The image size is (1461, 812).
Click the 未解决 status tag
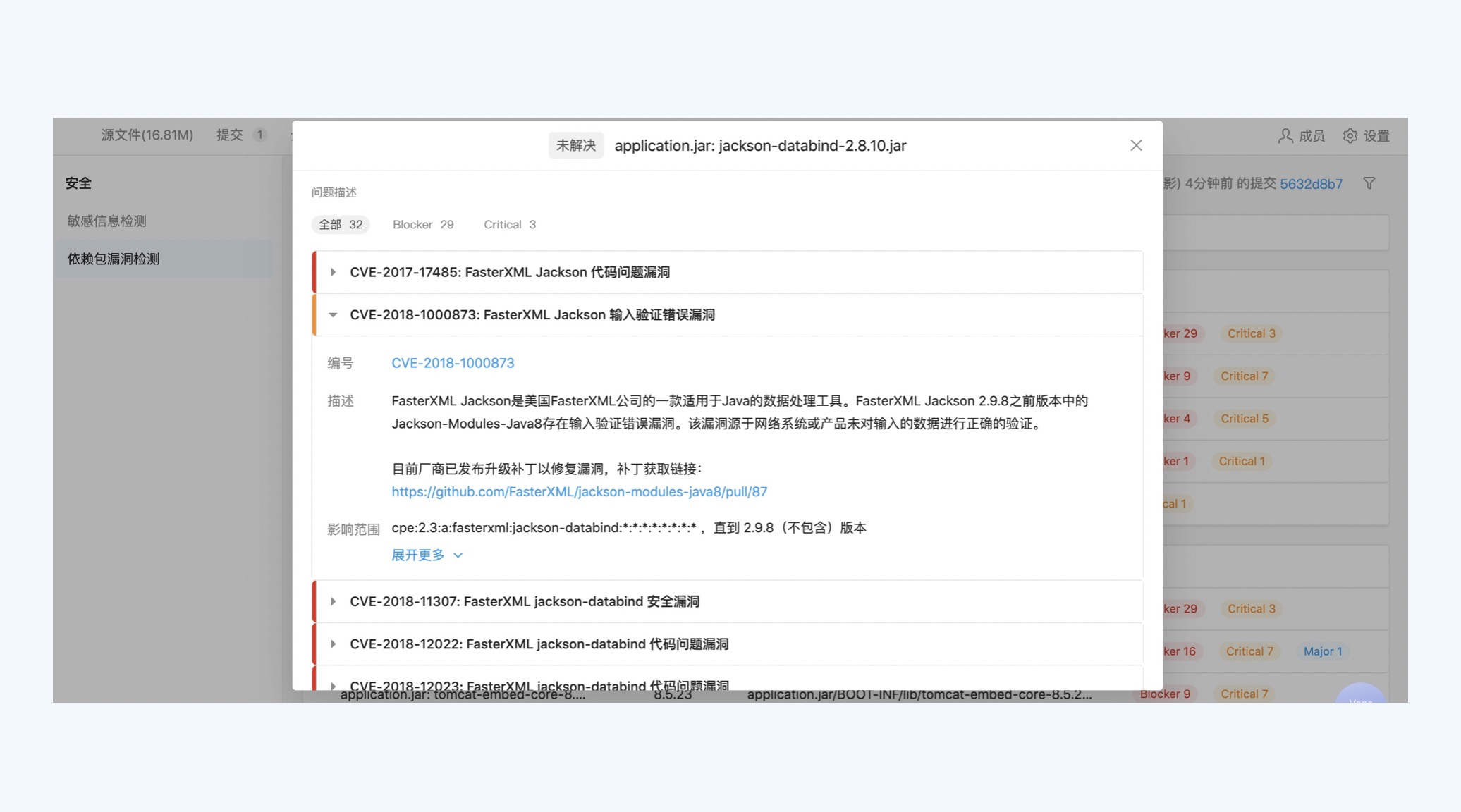click(x=576, y=145)
